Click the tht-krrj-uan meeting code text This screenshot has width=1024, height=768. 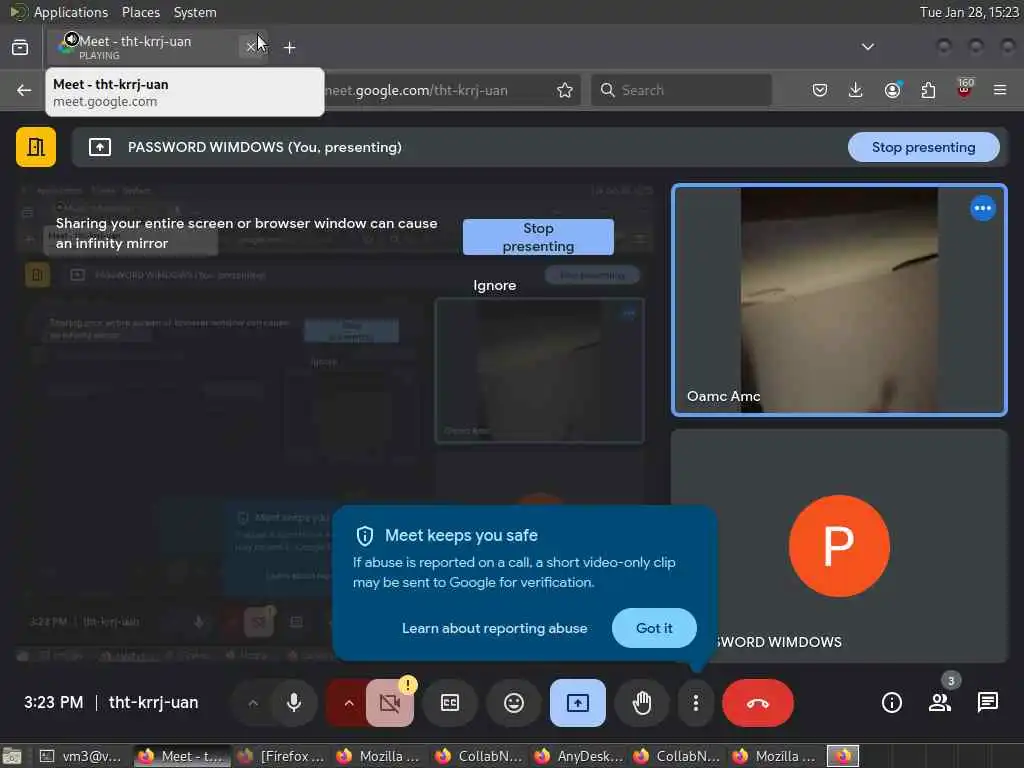point(153,703)
